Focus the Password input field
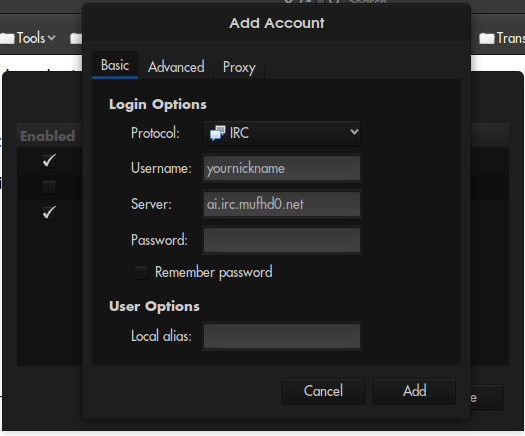 [x=282, y=240]
